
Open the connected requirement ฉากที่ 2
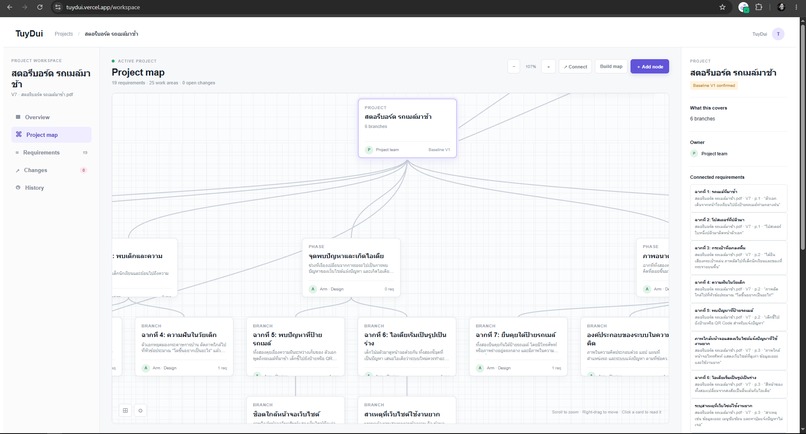click(x=738, y=226)
